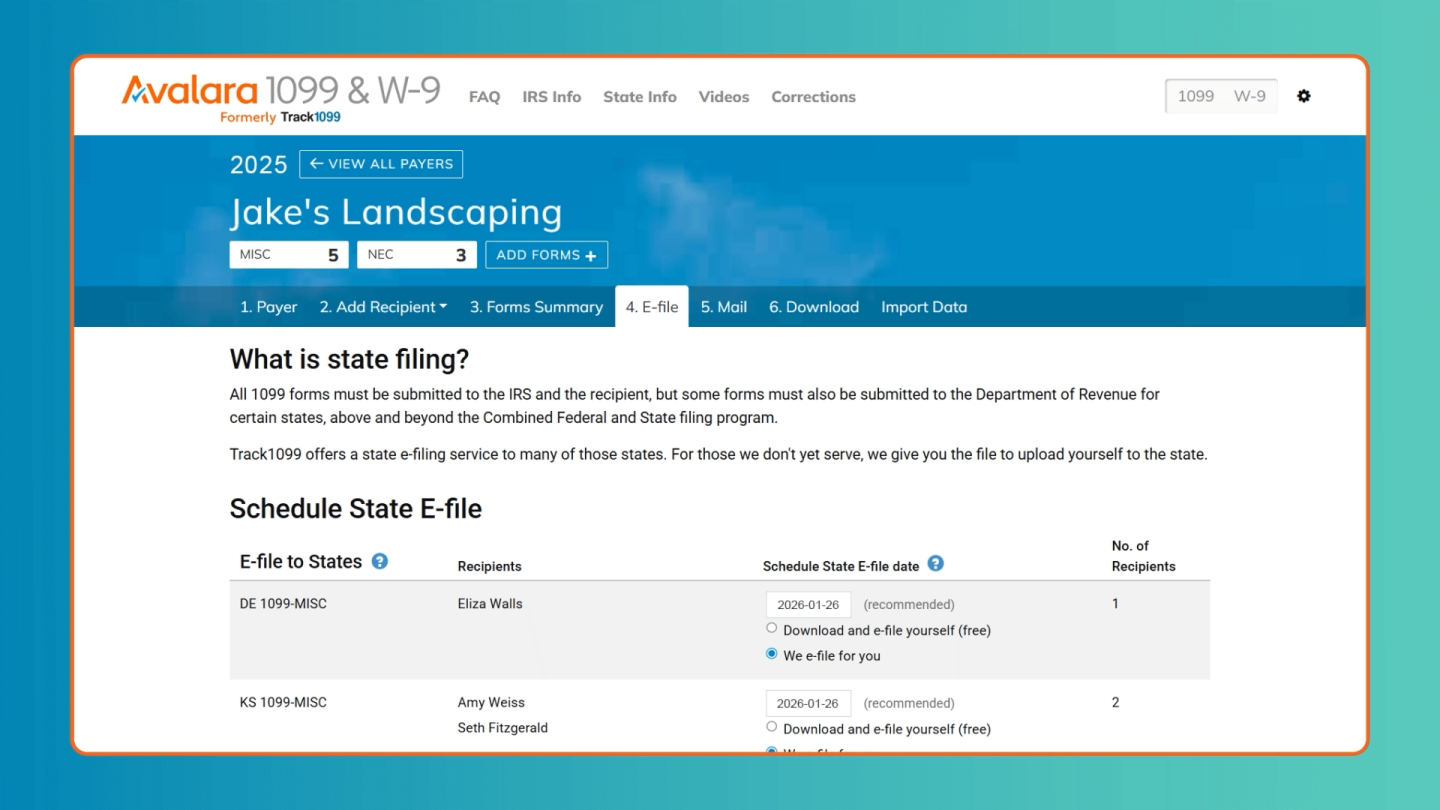Open the NEC forms count box
The height and width of the screenshot is (810, 1440).
click(416, 255)
